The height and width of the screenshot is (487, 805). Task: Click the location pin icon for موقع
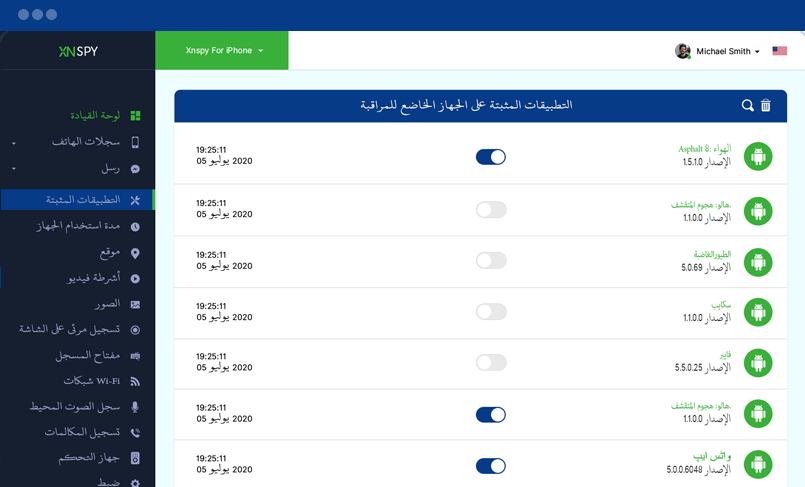click(x=135, y=253)
